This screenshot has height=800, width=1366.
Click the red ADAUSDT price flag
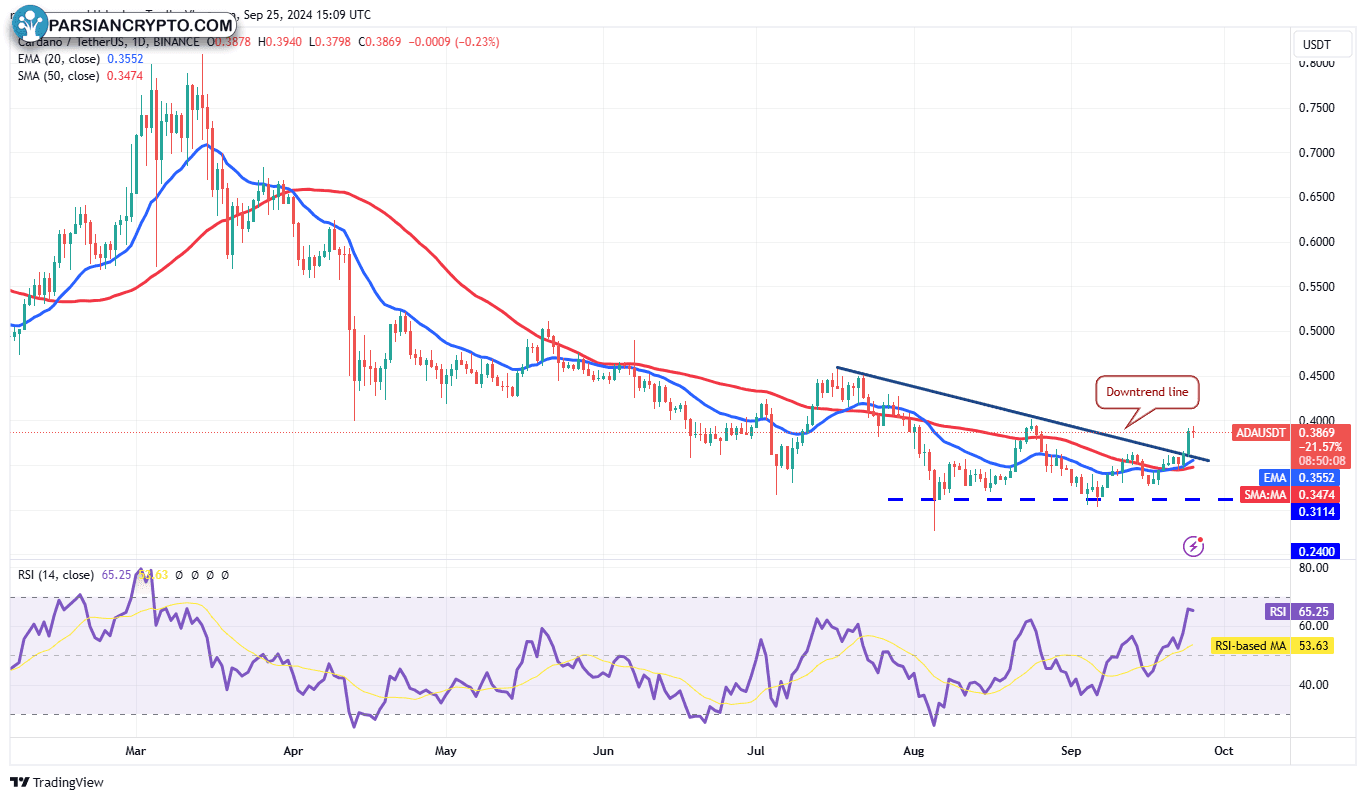coord(1260,433)
